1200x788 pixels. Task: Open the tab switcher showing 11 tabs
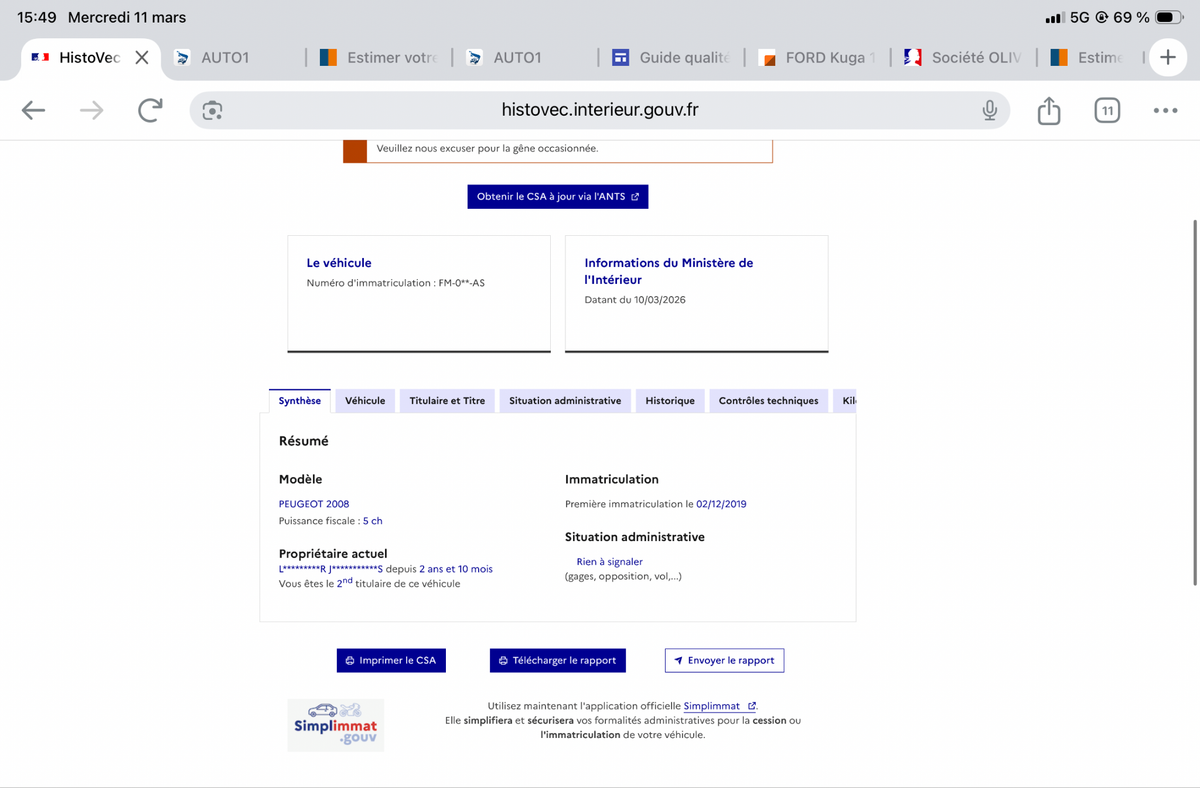coord(1106,111)
